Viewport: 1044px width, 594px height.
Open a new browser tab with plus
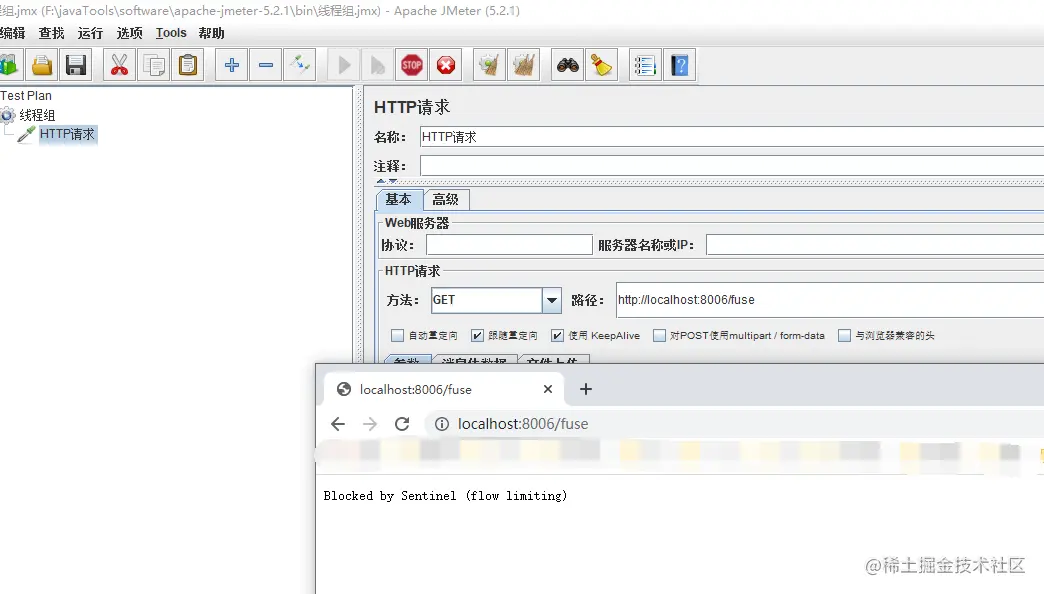coord(586,389)
